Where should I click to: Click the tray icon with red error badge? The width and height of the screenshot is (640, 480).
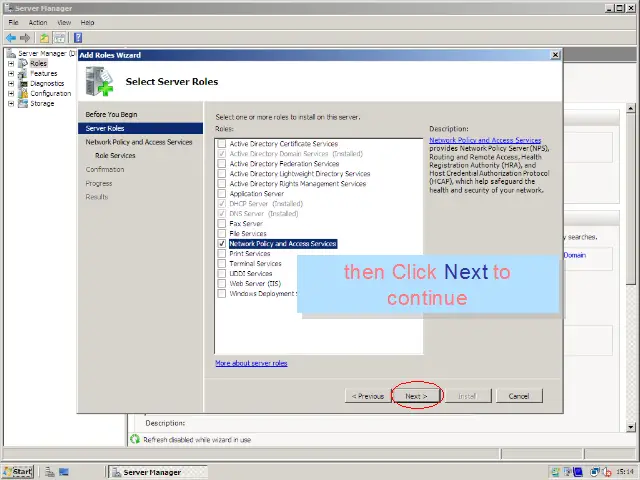point(607,472)
